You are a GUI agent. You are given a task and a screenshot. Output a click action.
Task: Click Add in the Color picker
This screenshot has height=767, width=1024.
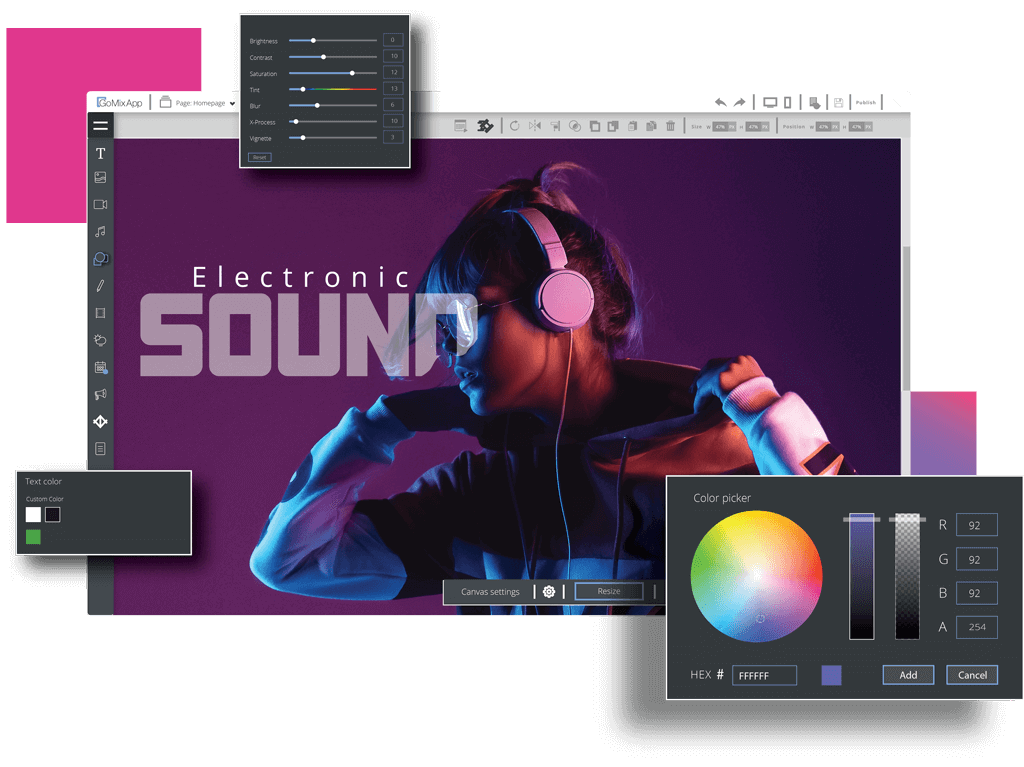click(908, 675)
